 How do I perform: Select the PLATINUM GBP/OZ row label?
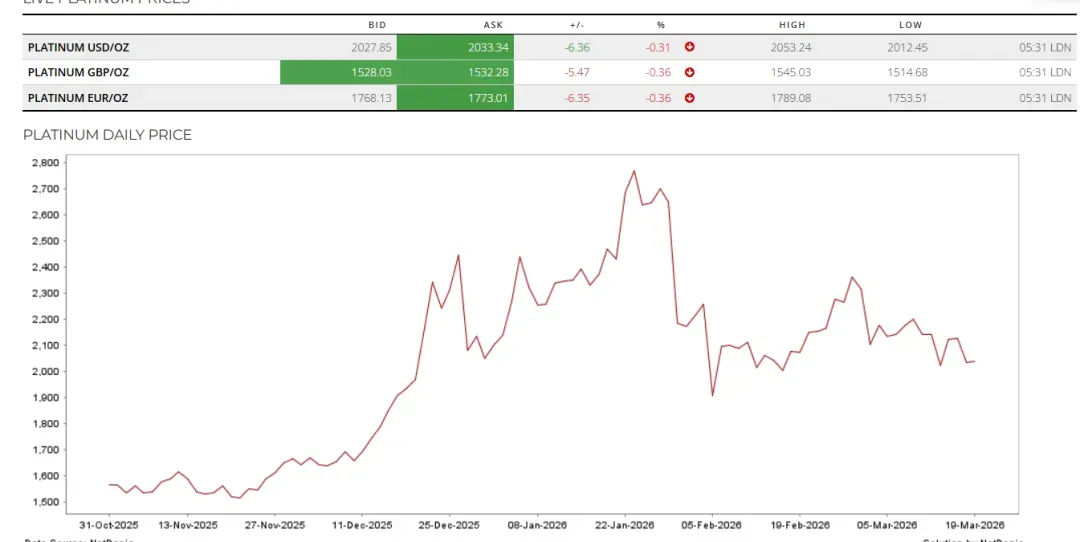pyautogui.click(x=78, y=72)
